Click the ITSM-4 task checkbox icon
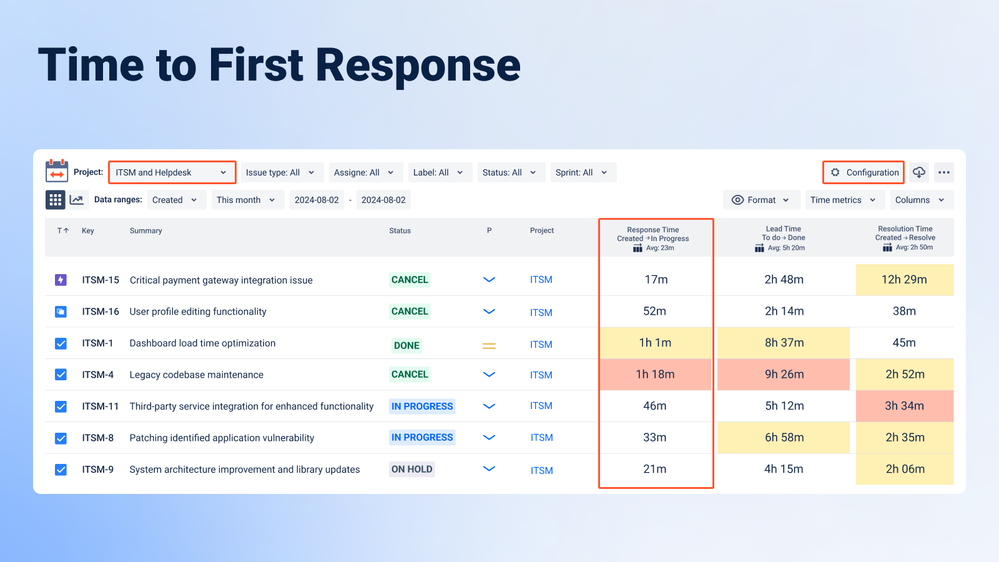 pos(61,375)
